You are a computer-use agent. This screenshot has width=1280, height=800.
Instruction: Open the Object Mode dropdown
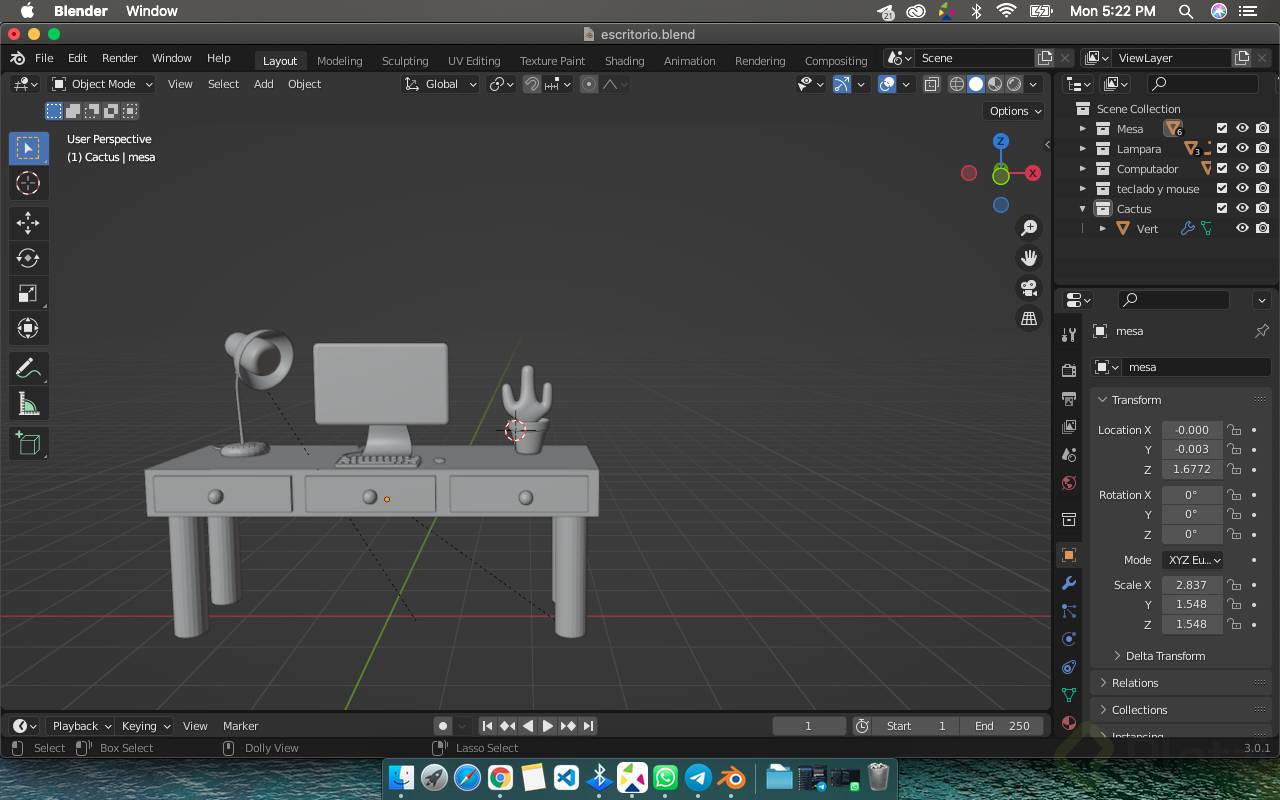101,84
